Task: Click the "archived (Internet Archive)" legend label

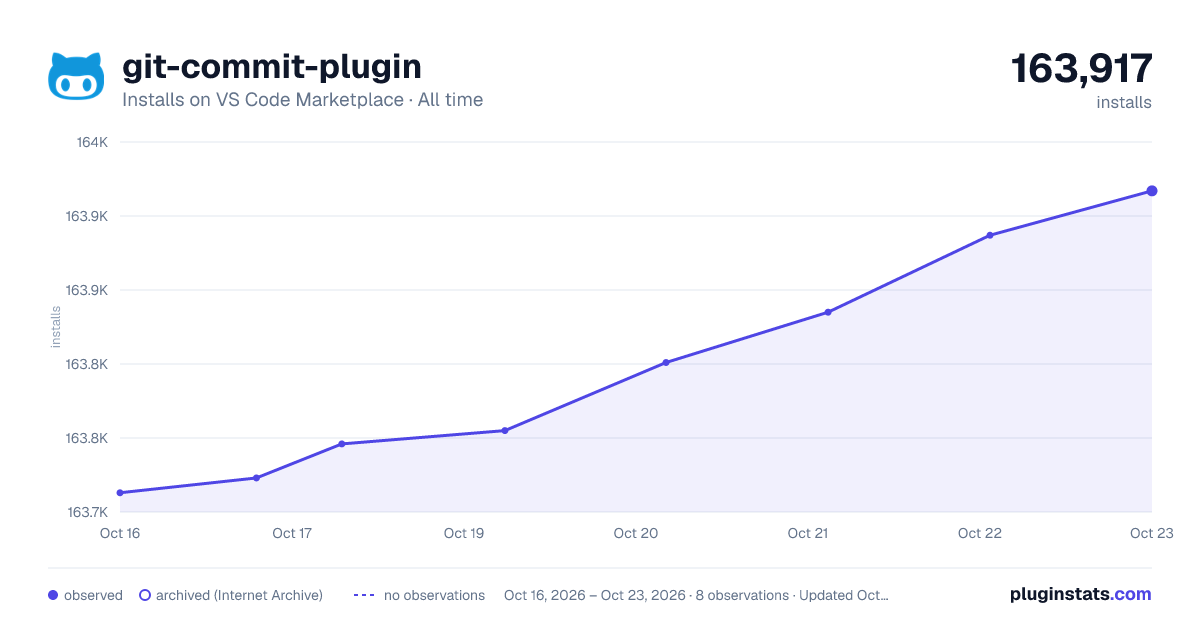Action: click(x=239, y=595)
